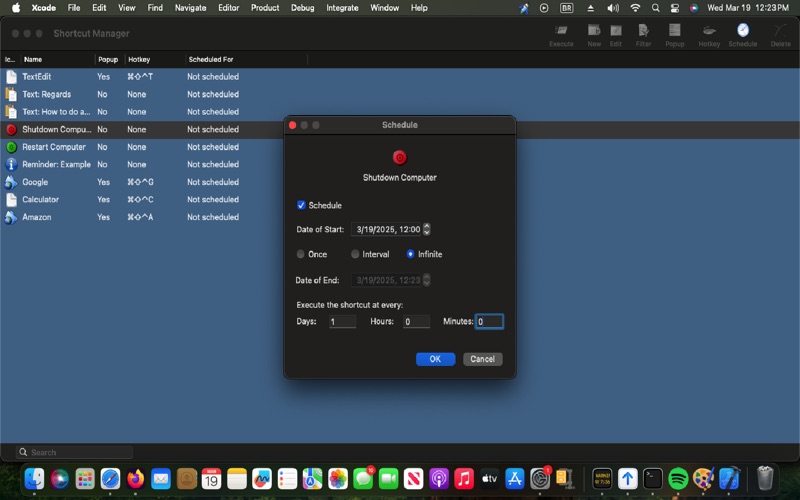
Task: Open Spotlight search in menu bar
Action: (656, 8)
